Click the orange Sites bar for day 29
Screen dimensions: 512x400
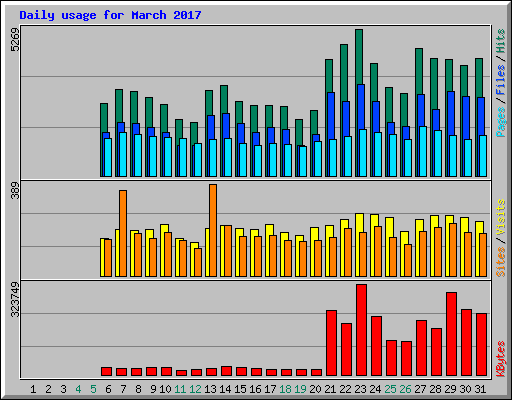pos(453,250)
